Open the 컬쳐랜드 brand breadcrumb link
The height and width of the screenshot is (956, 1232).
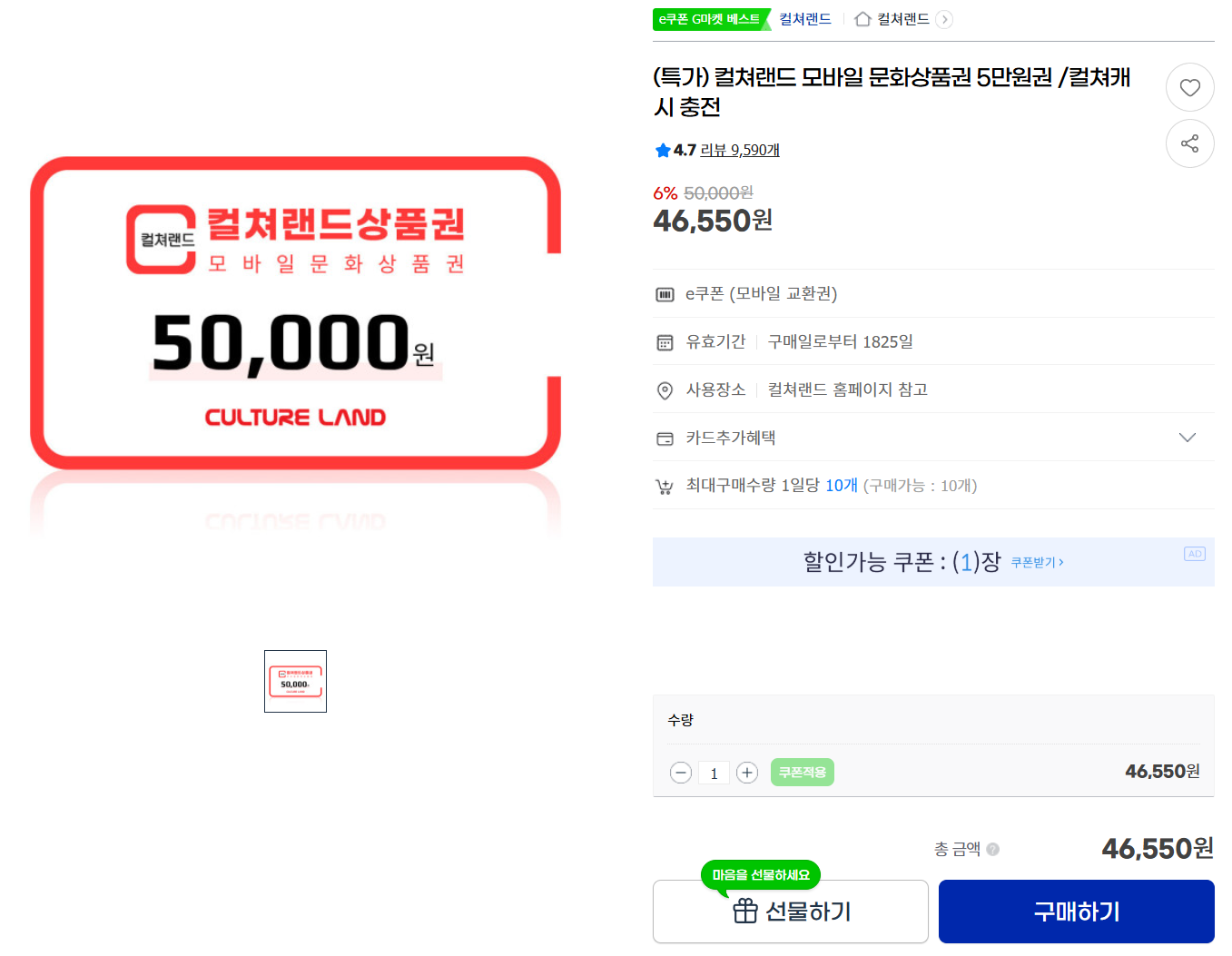coord(804,19)
